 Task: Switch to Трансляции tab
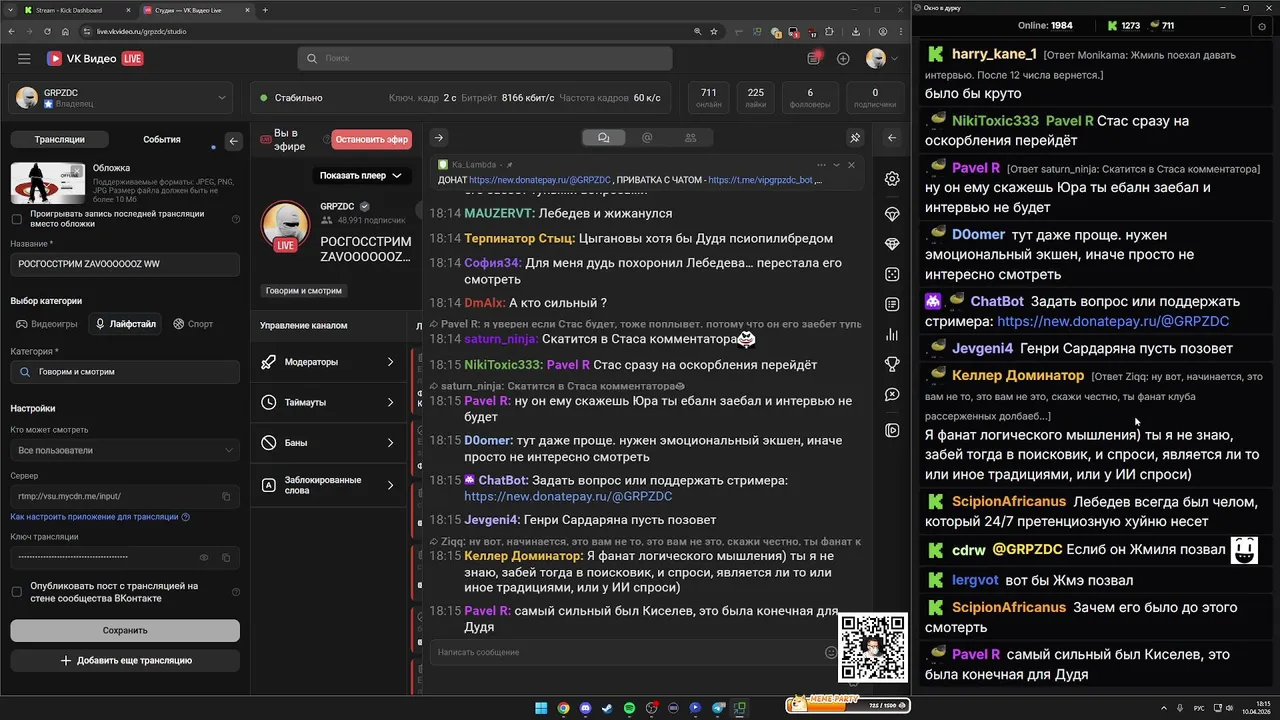click(59, 140)
